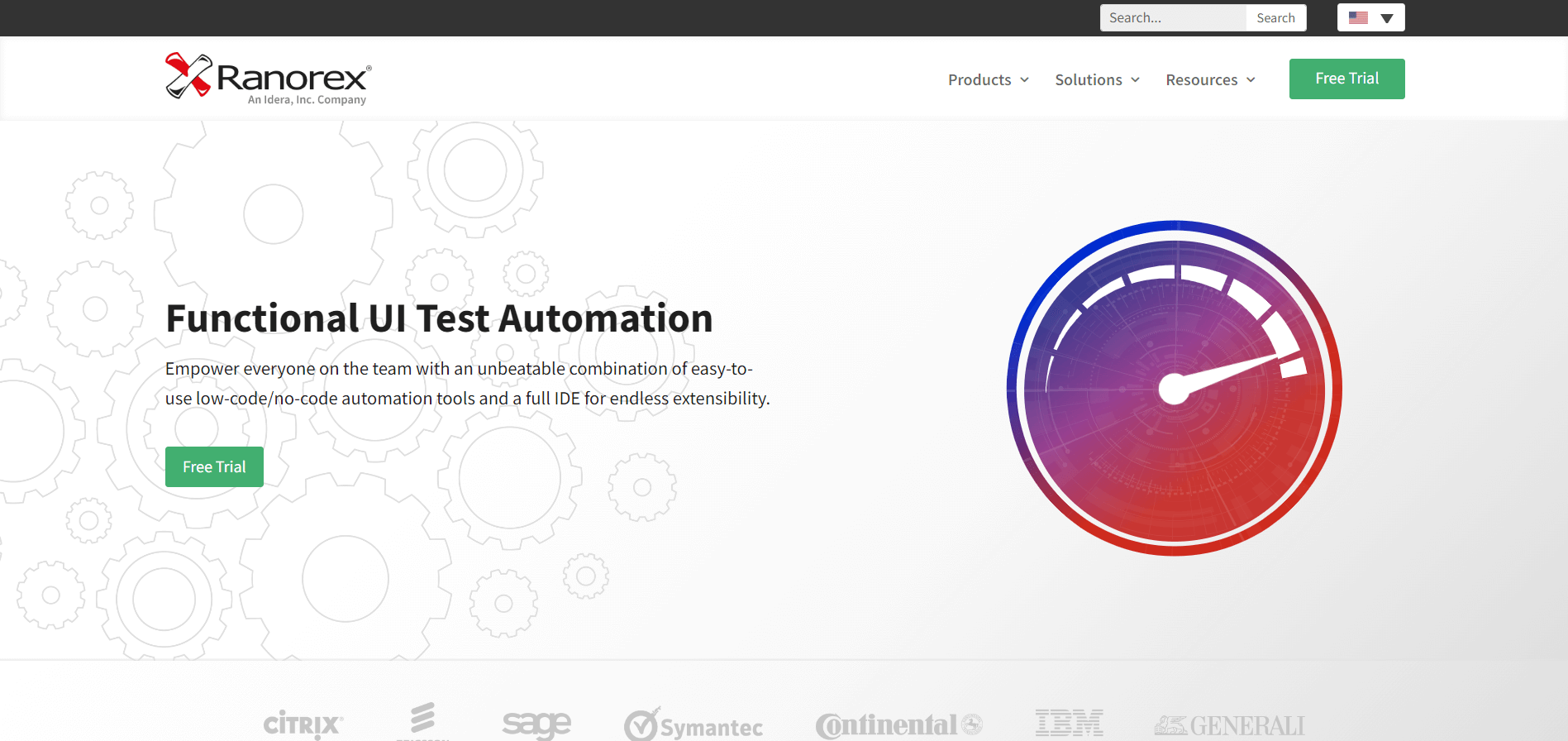
Task: Open language selector via triangle arrow
Action: click(x=1387, y=18)
